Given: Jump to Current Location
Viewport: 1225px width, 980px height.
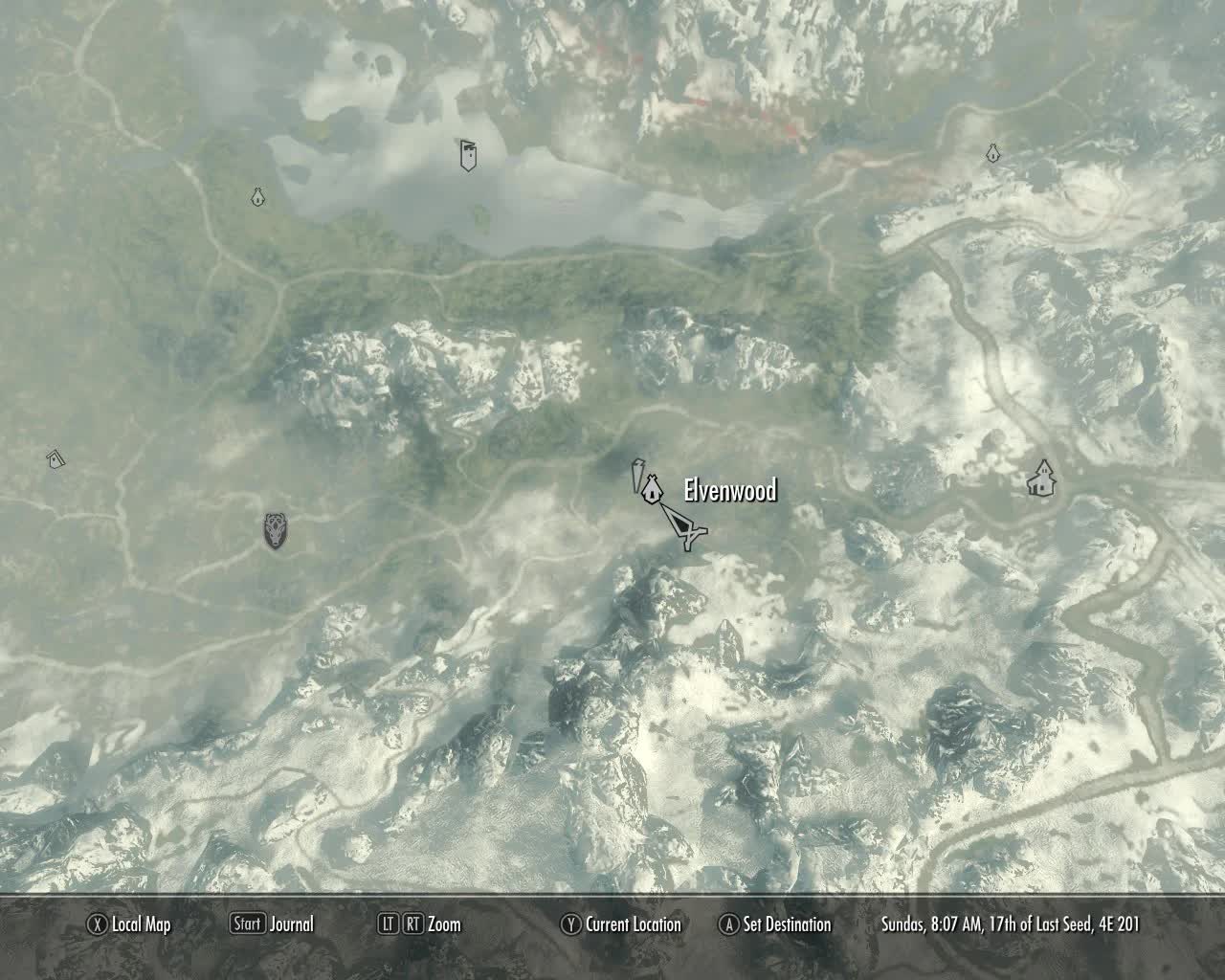Looking at the screenshot, I should pyautogui.click(x=634, y=924).
